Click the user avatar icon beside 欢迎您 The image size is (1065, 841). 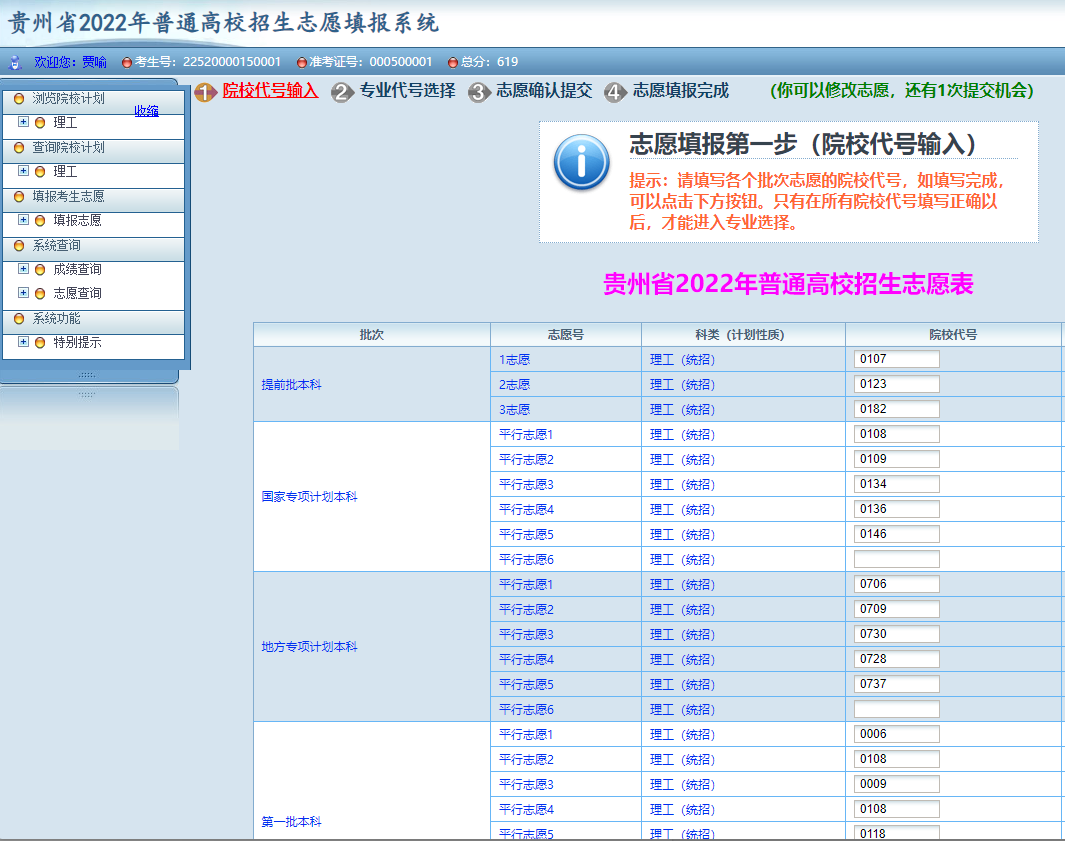click(15, 62)
